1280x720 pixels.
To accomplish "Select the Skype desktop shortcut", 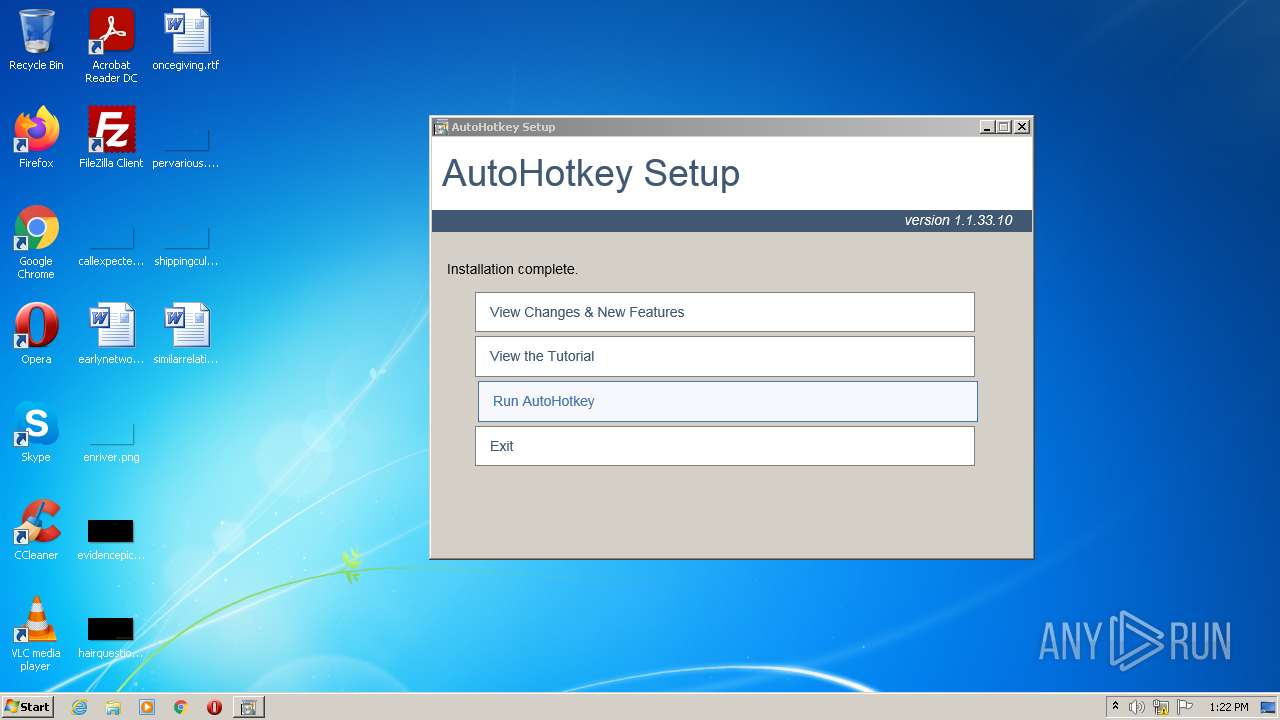I will tap(36, 432).
